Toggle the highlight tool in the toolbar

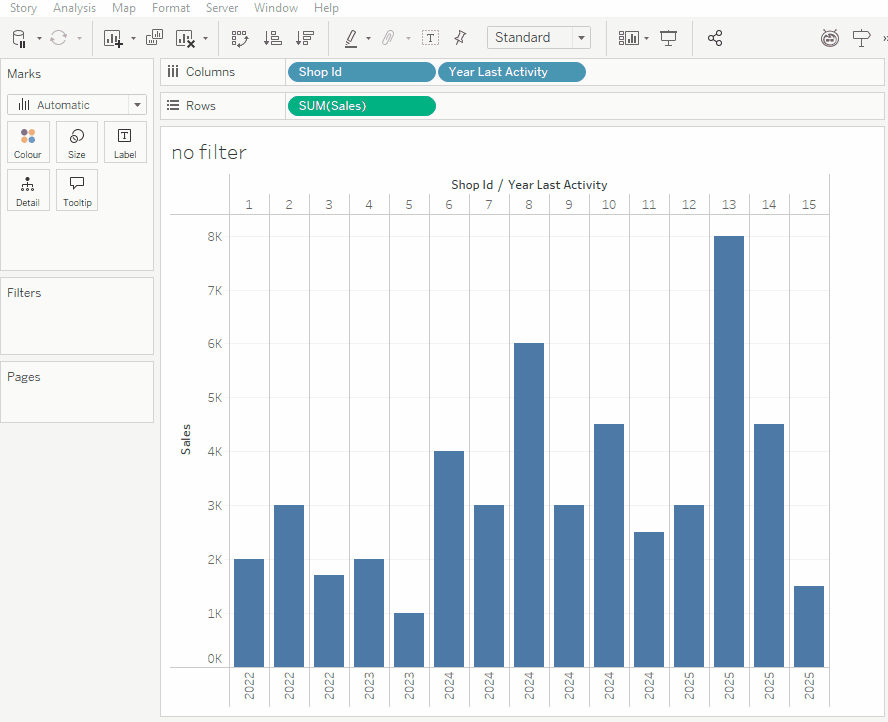tap(352, 38)
